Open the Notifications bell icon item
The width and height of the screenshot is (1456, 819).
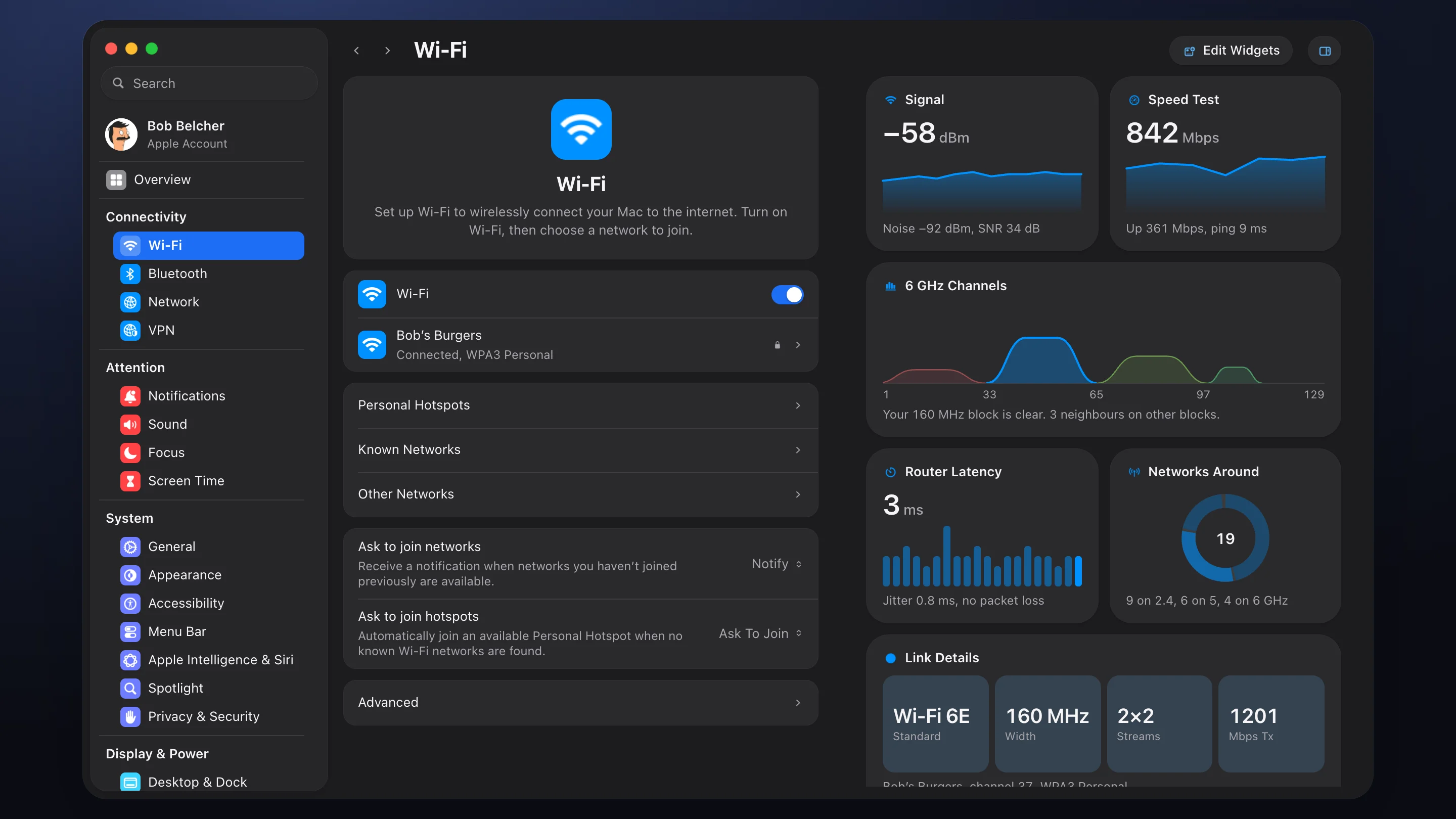tap(130, 396)
